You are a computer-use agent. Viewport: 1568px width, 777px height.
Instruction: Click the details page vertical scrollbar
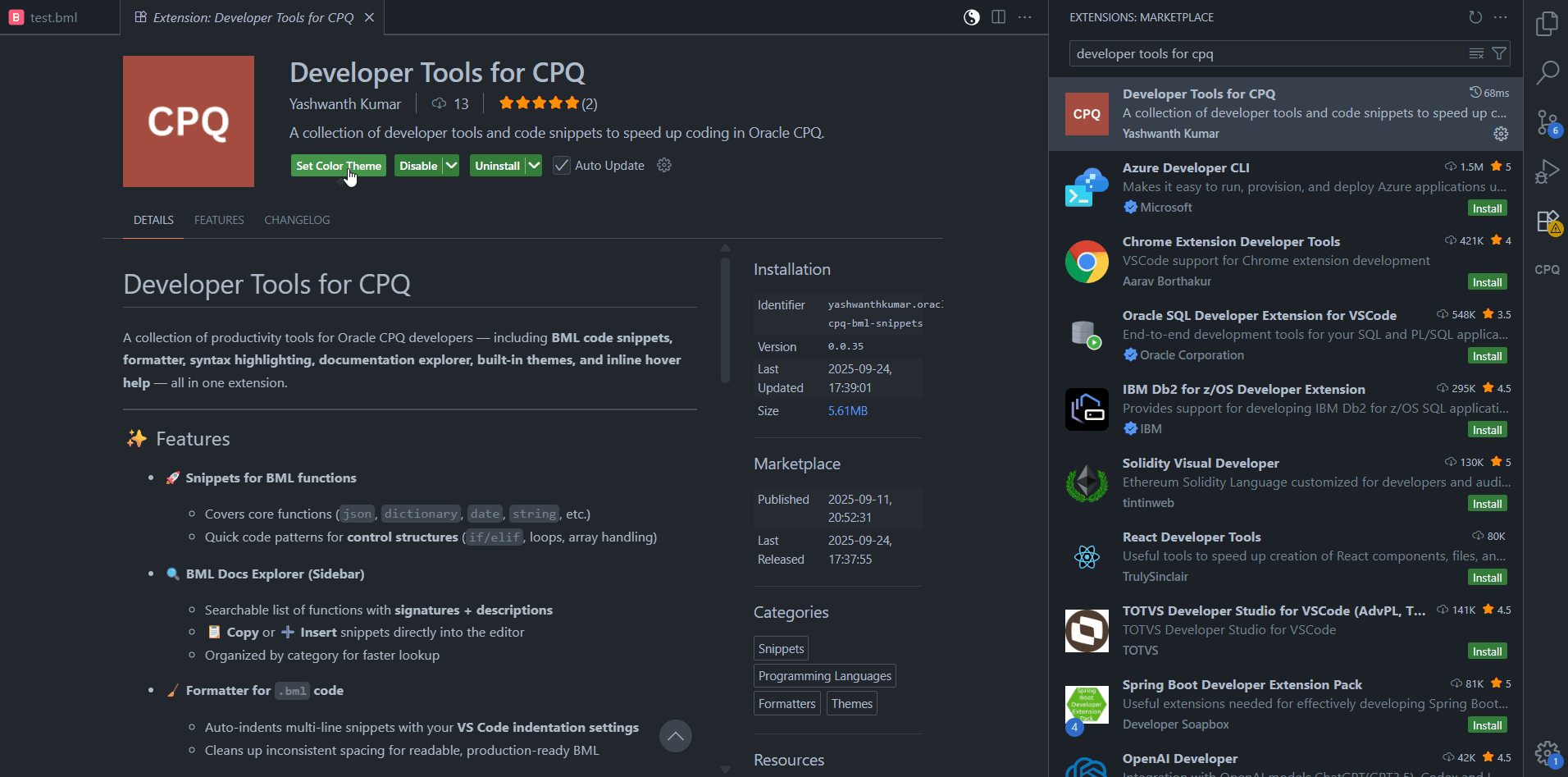(x=725, y=320)
